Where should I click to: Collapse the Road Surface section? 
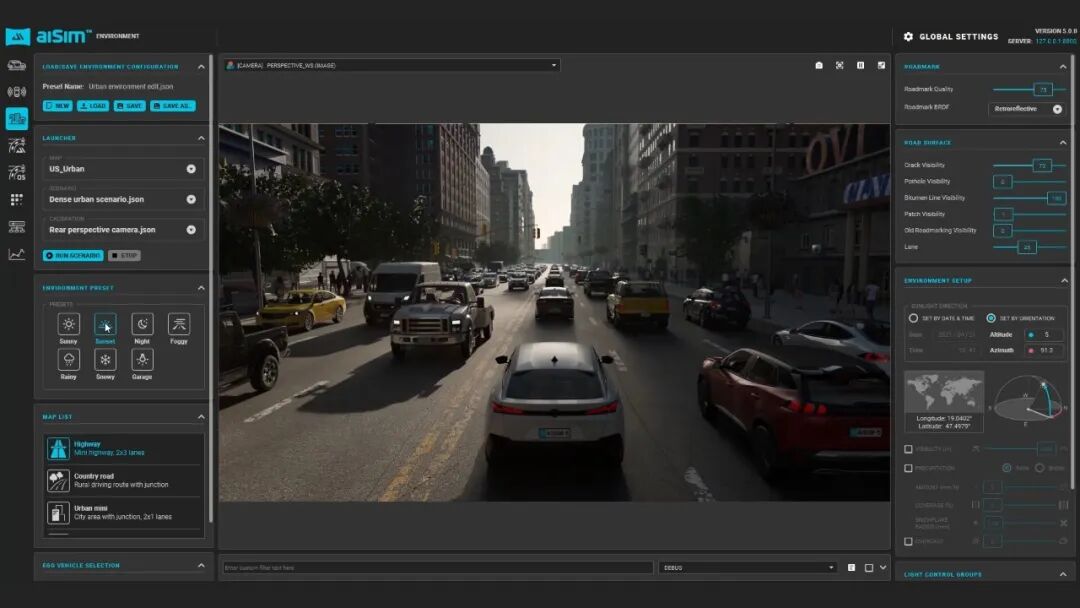[x=1063, y=143]
